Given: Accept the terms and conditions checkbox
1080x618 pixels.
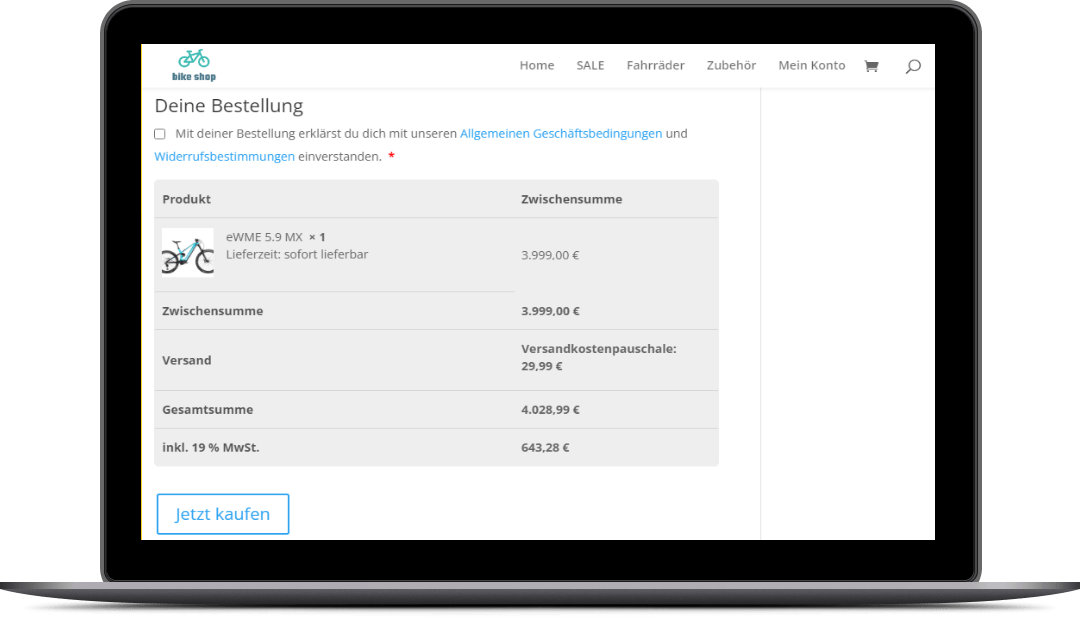Looking at the screenshot, I should [x=160, y=134].
